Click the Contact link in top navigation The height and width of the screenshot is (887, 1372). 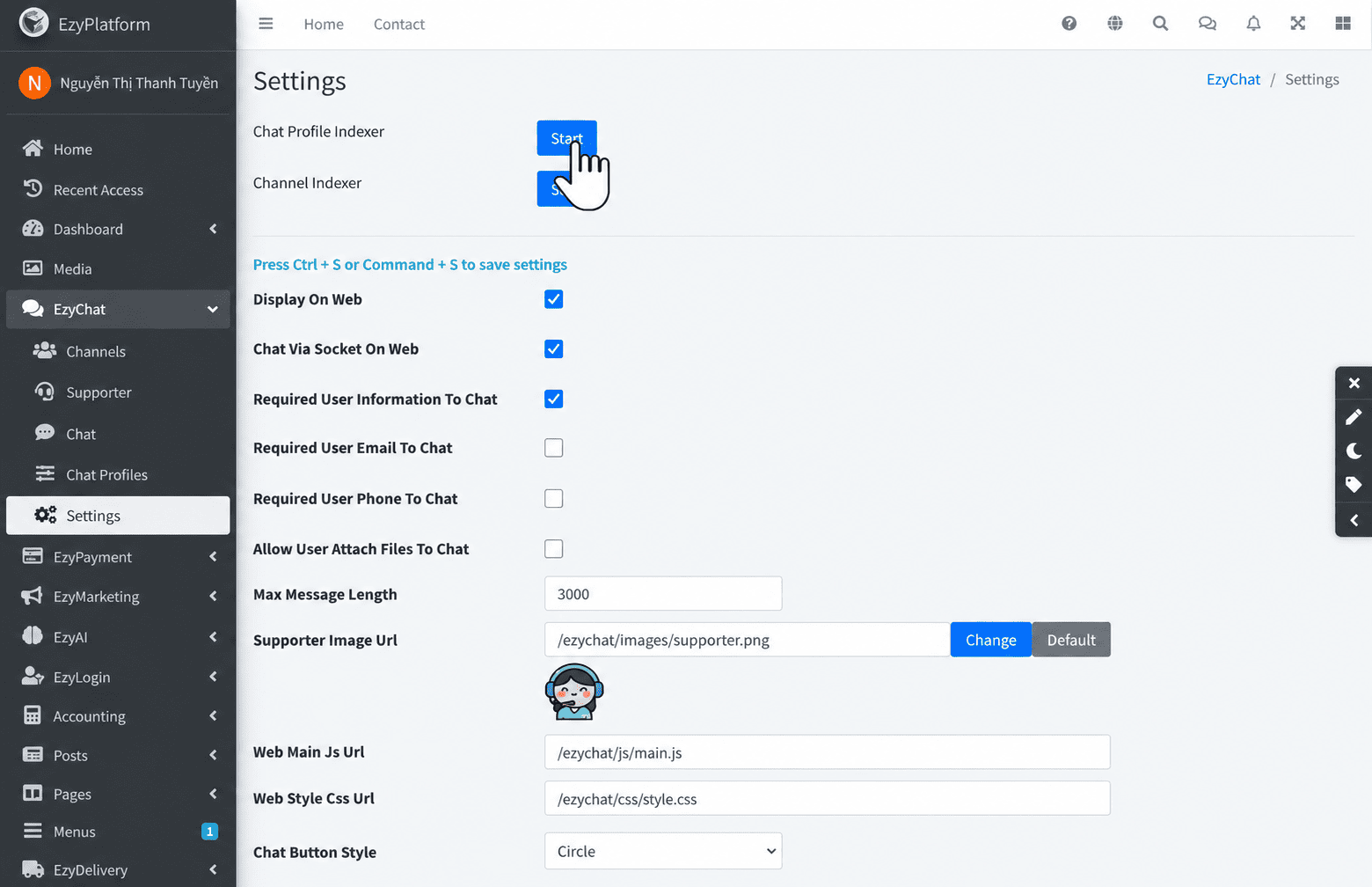[399, 25]
